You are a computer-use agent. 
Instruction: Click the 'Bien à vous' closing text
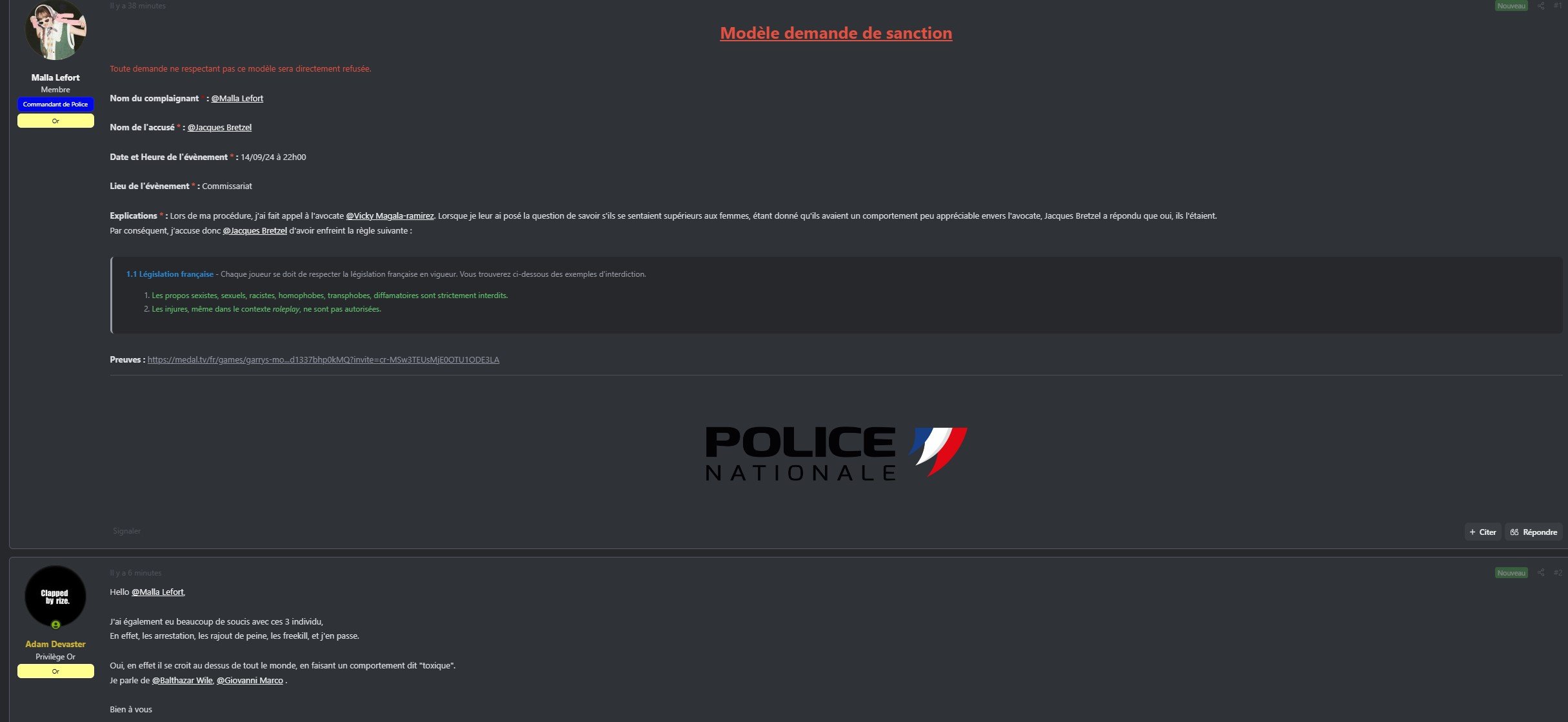click(131, 709)
